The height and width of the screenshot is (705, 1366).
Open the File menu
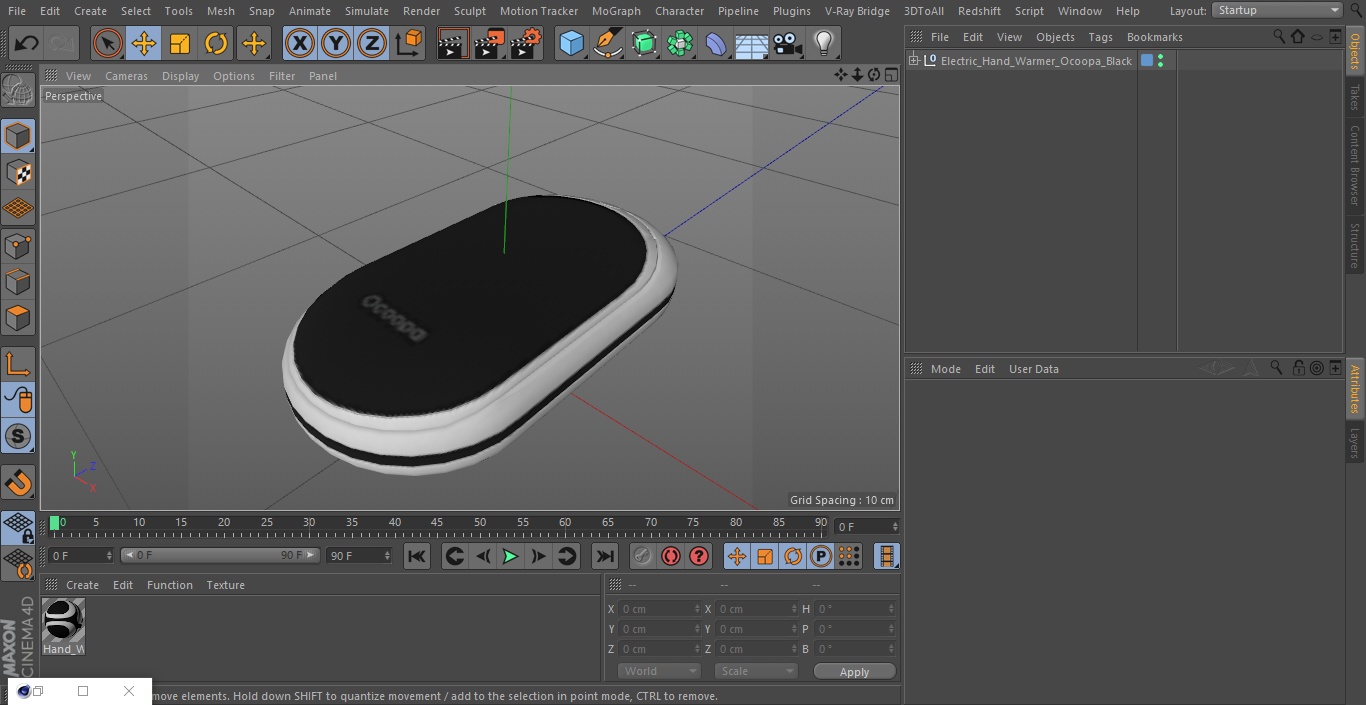(x=16, y=11)
